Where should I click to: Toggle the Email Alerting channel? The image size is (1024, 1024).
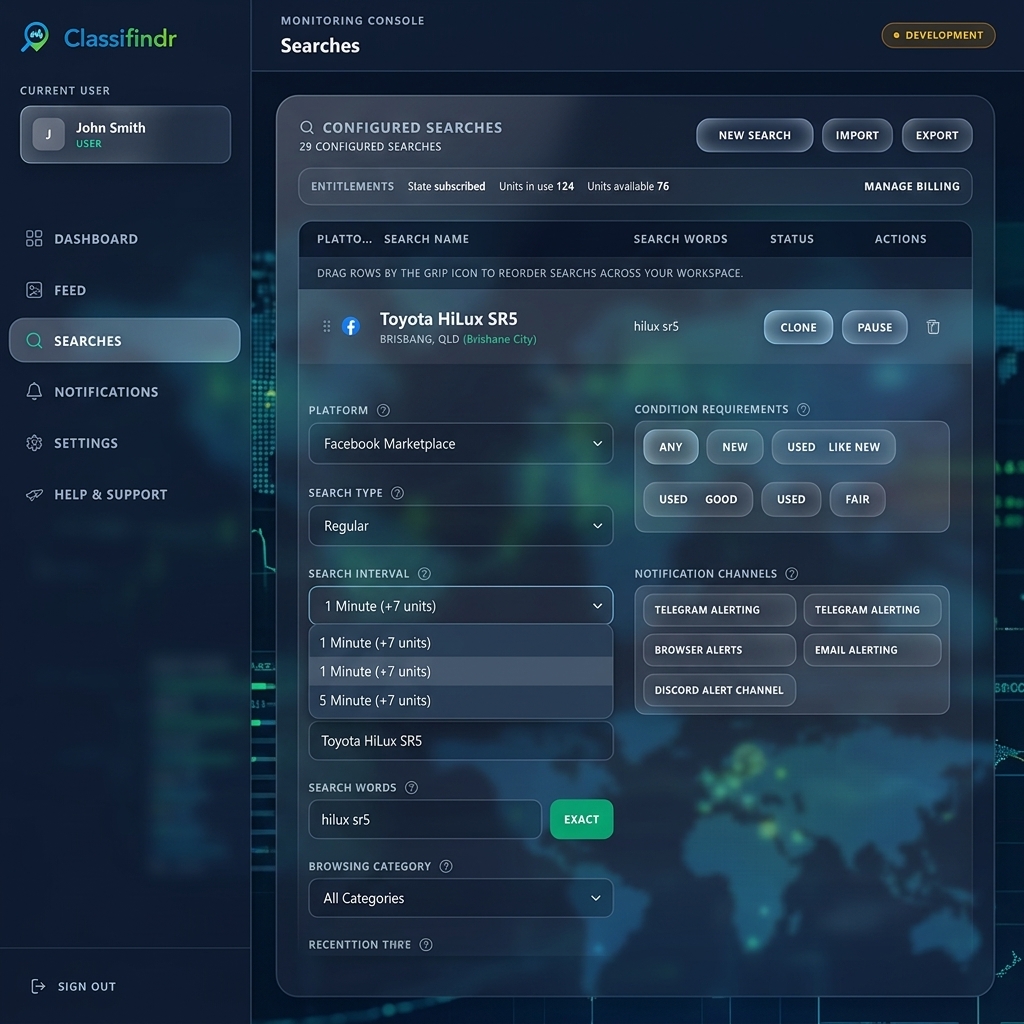872,650
